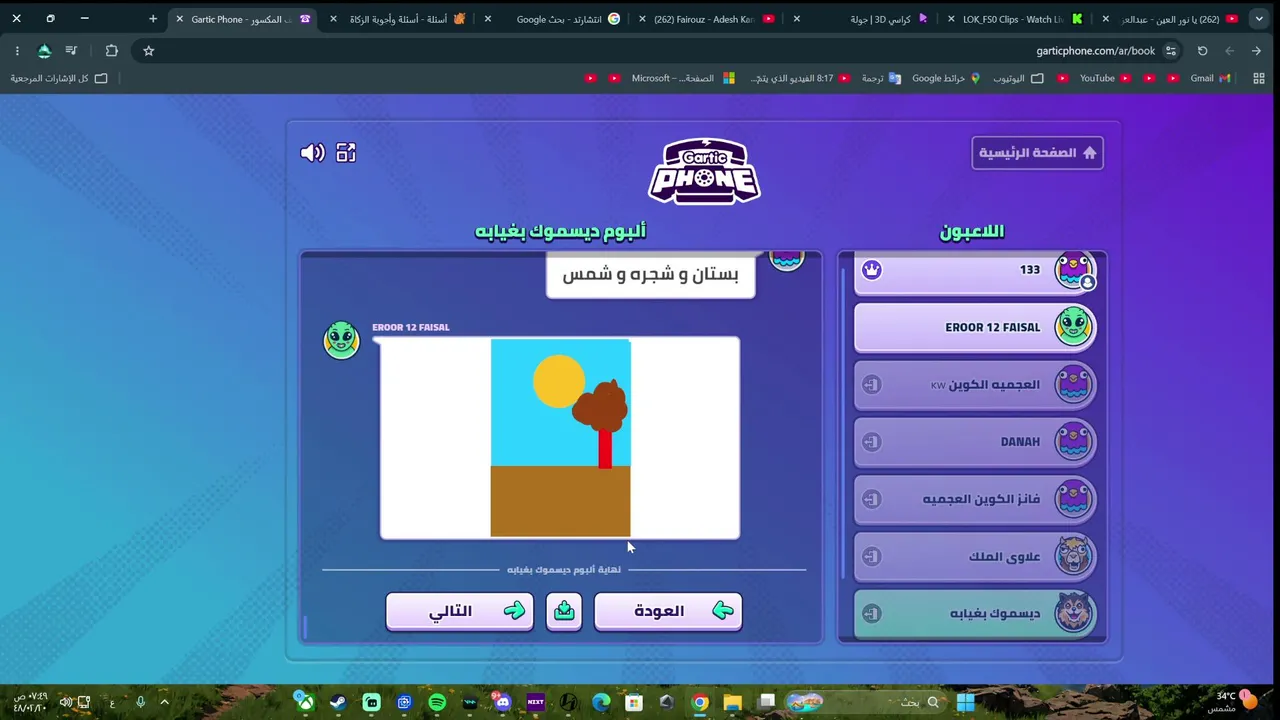Viewport: 1280px width, 720px height.
Task: Download the album with the save icon
Action: 564,611
